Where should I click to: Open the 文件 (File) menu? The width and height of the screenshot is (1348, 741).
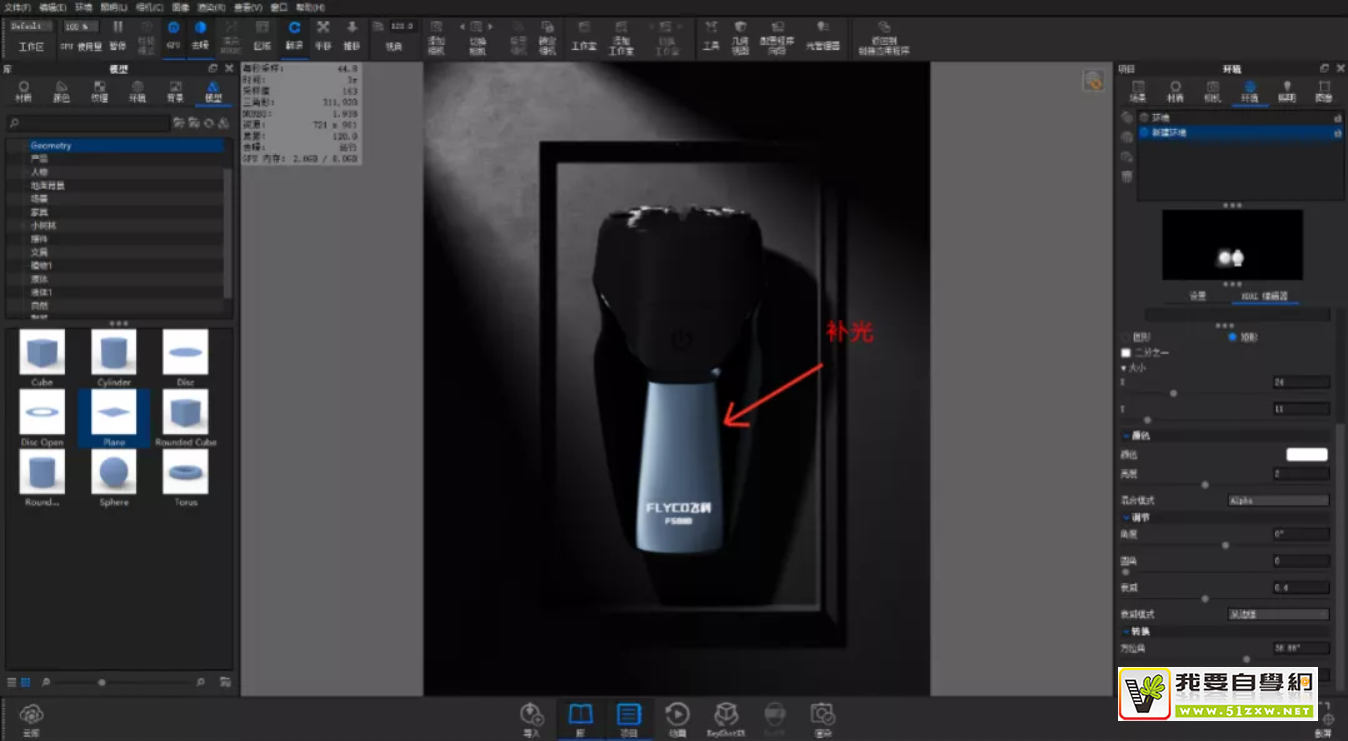coord(18,7)
